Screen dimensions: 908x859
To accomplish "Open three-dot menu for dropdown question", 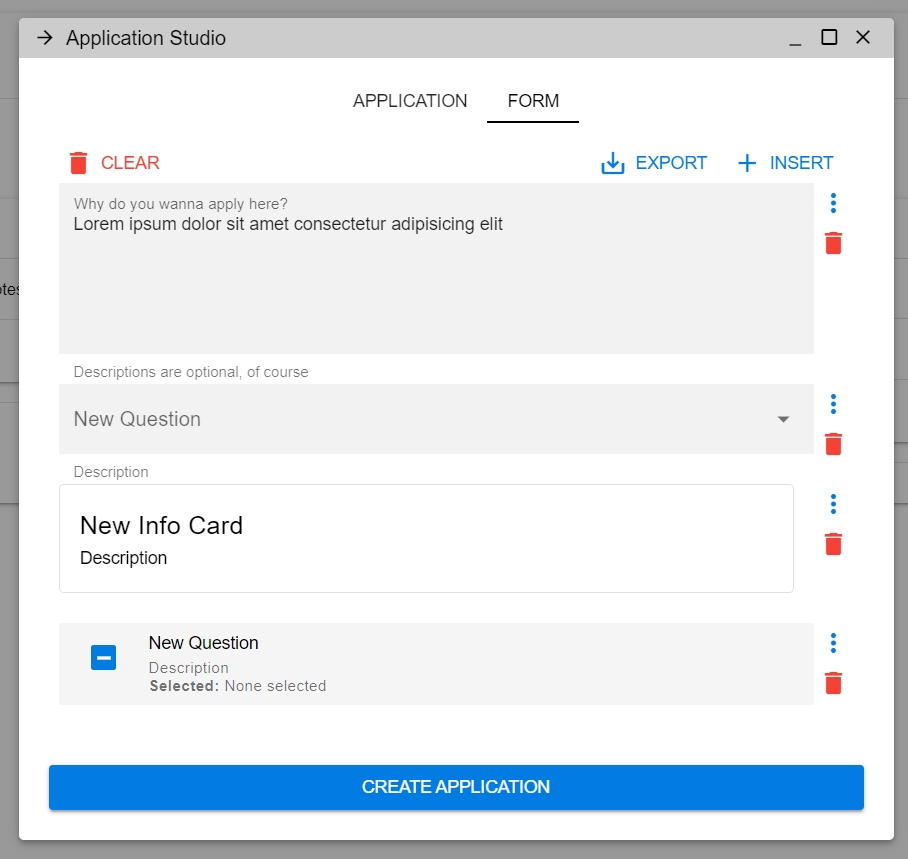I will [833, 404].
